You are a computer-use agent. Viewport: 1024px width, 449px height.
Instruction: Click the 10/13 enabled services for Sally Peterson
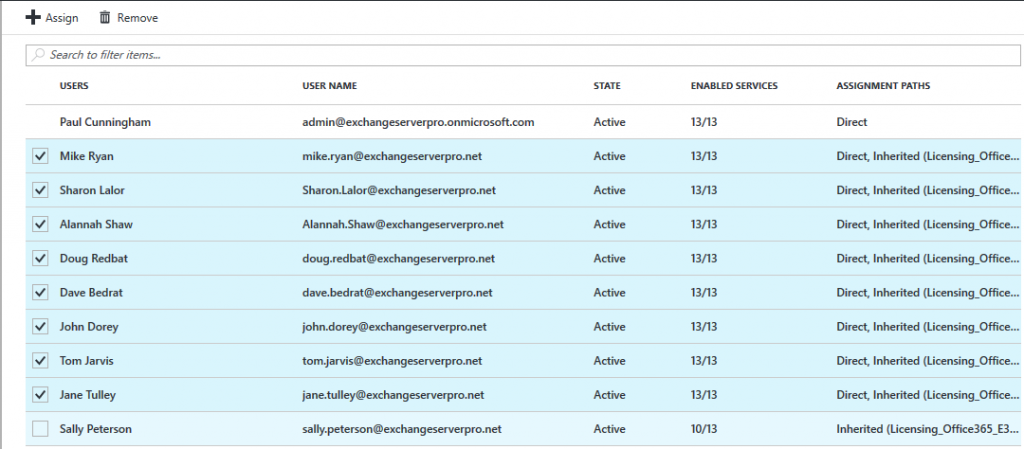click(704, 429)
